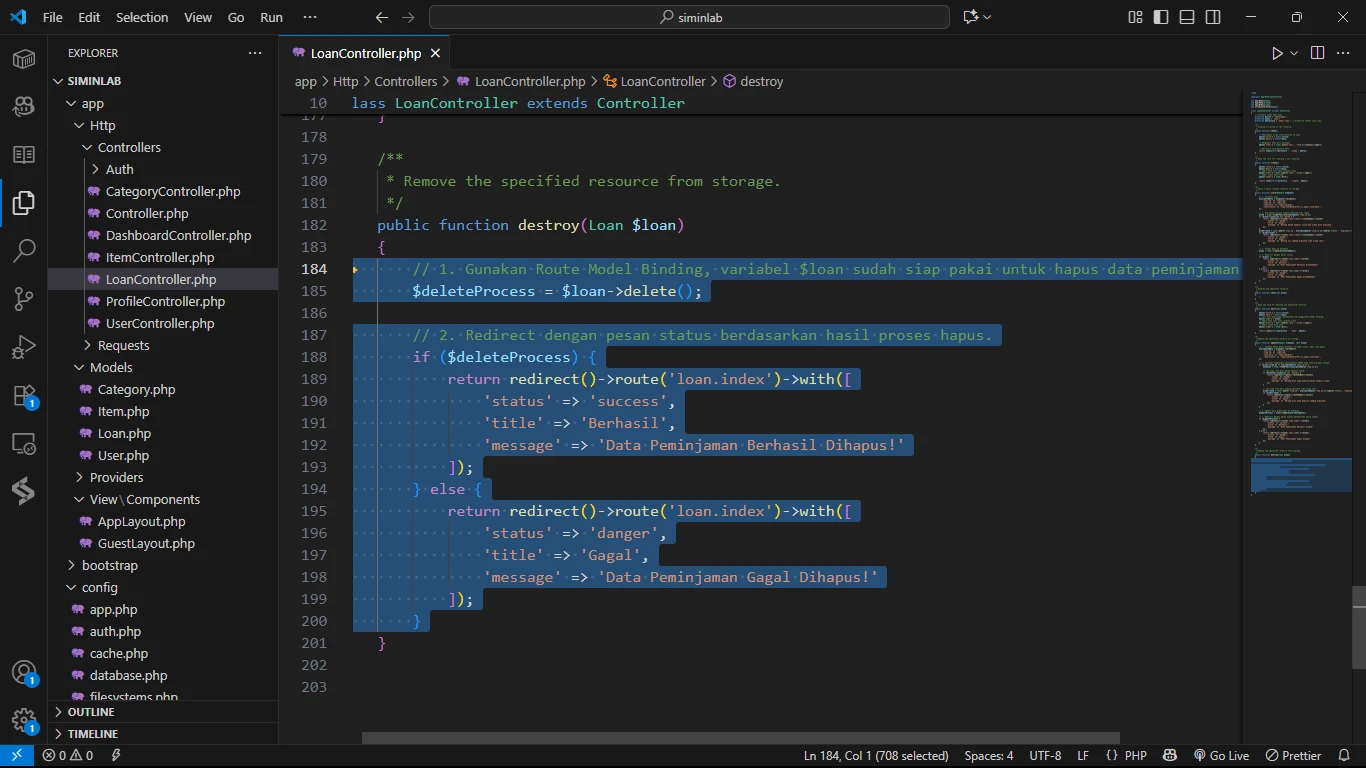The height and width of the screenshot is (768, 1366).
Task: Close the LoanController.php tab
Action: 436,53
